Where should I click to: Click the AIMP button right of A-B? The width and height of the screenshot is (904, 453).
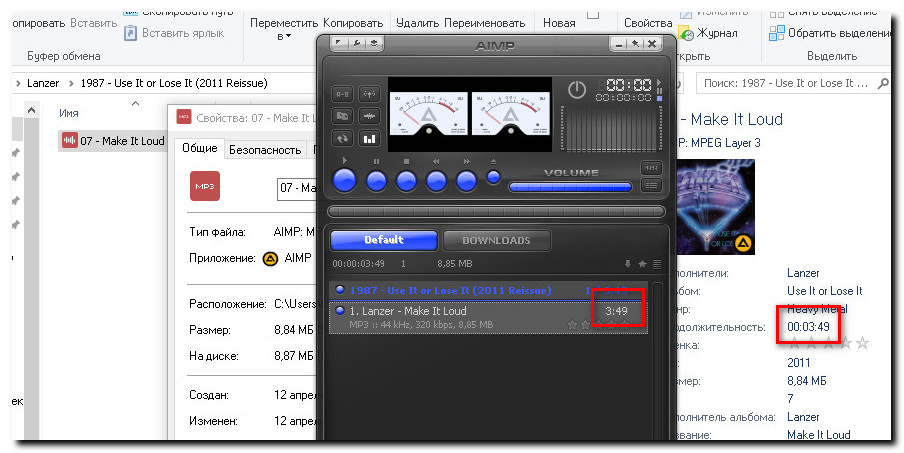(x=369, y=94)
